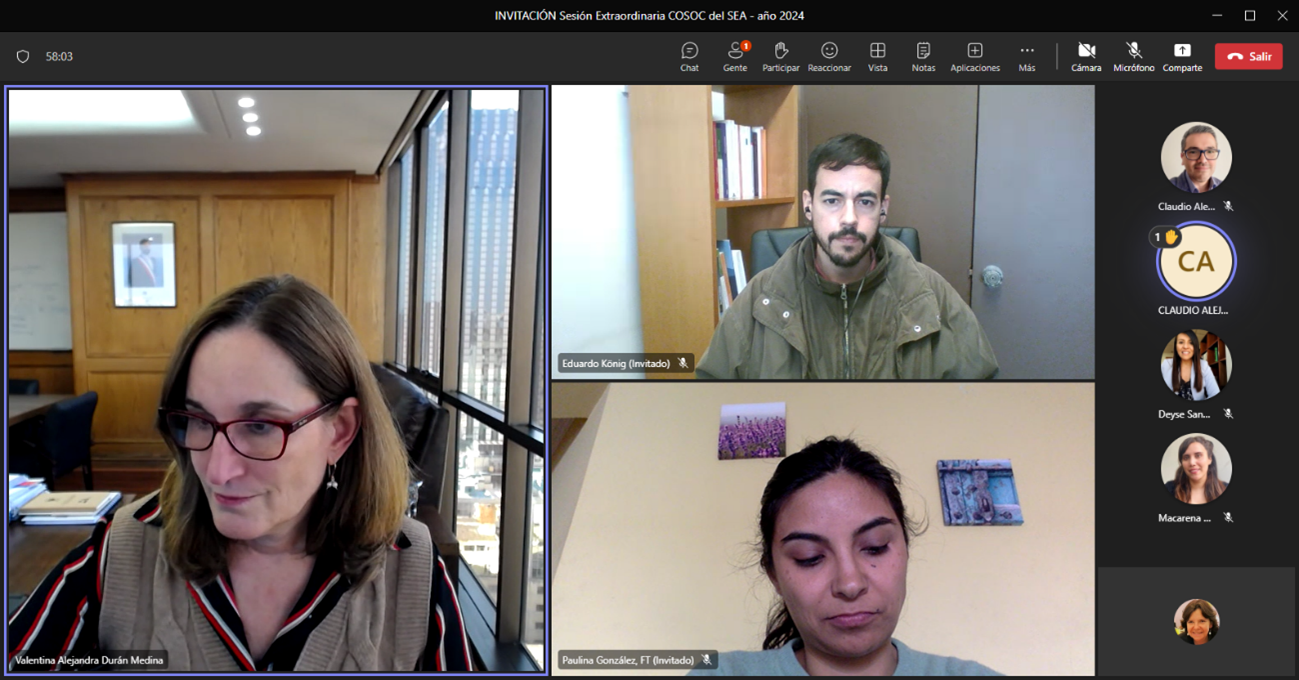
Task: Maximize the meeting window
Action: click(1250, 15)
